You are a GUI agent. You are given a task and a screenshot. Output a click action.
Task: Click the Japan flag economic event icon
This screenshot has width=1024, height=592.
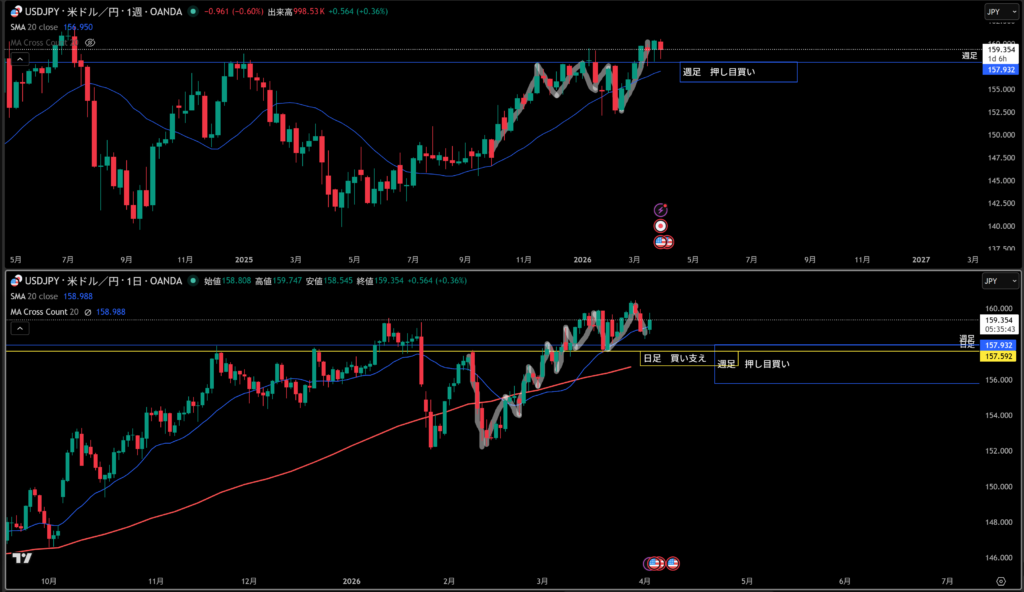pyautogui.click(x=660, y=226)
